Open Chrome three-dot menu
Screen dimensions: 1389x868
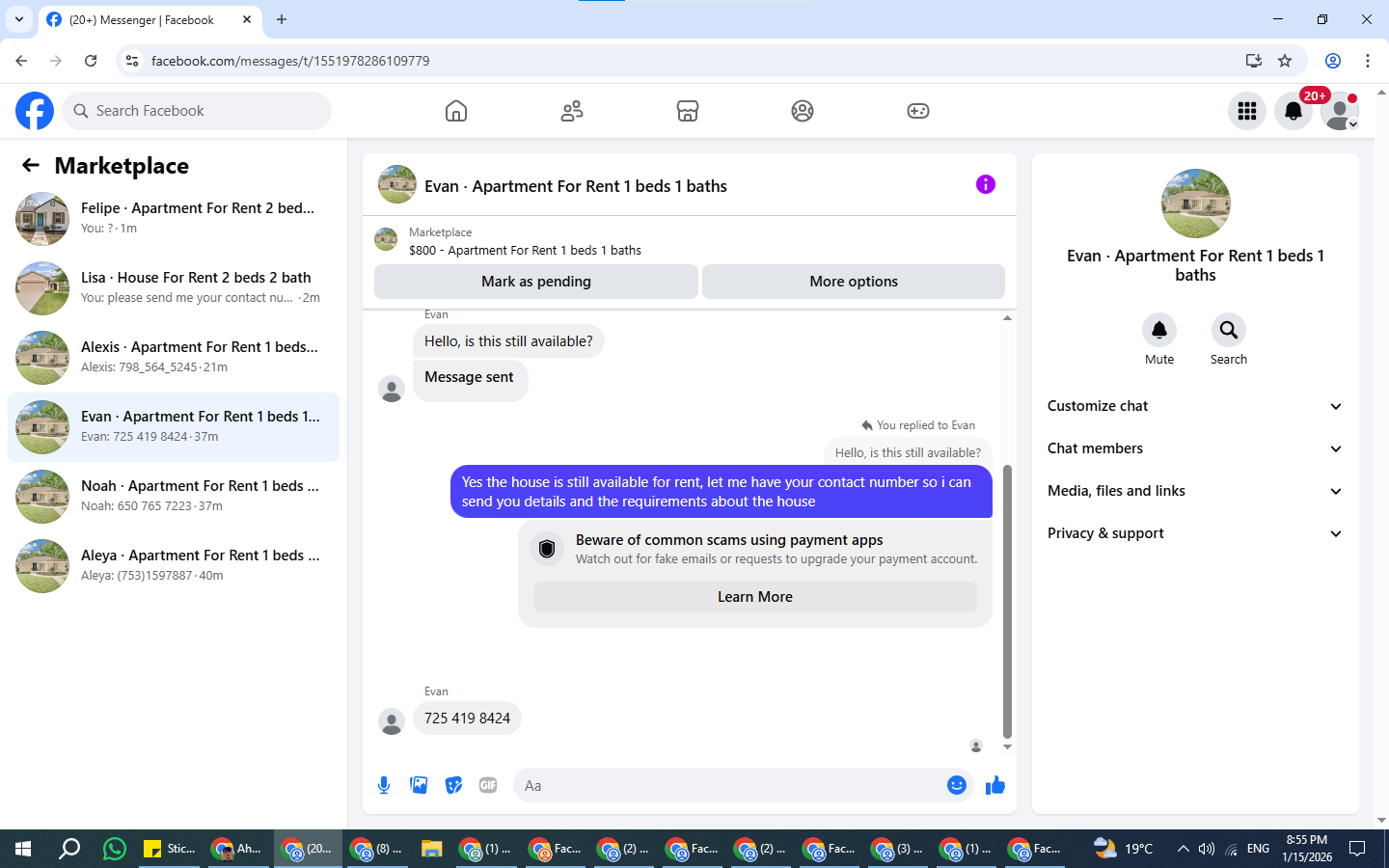[x=1368, y=61]
